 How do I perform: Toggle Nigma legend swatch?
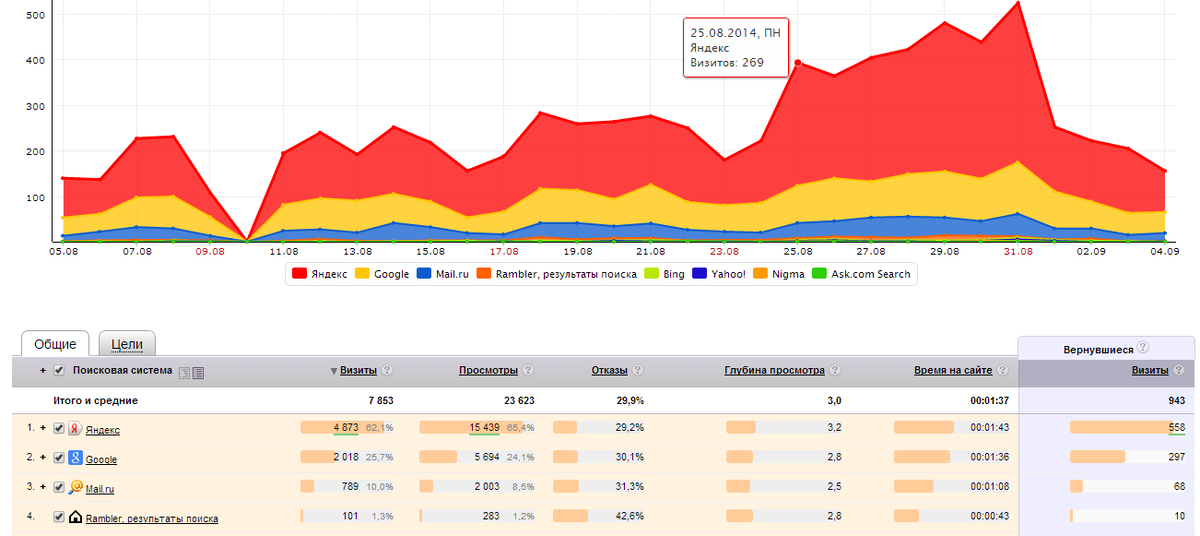761,273
